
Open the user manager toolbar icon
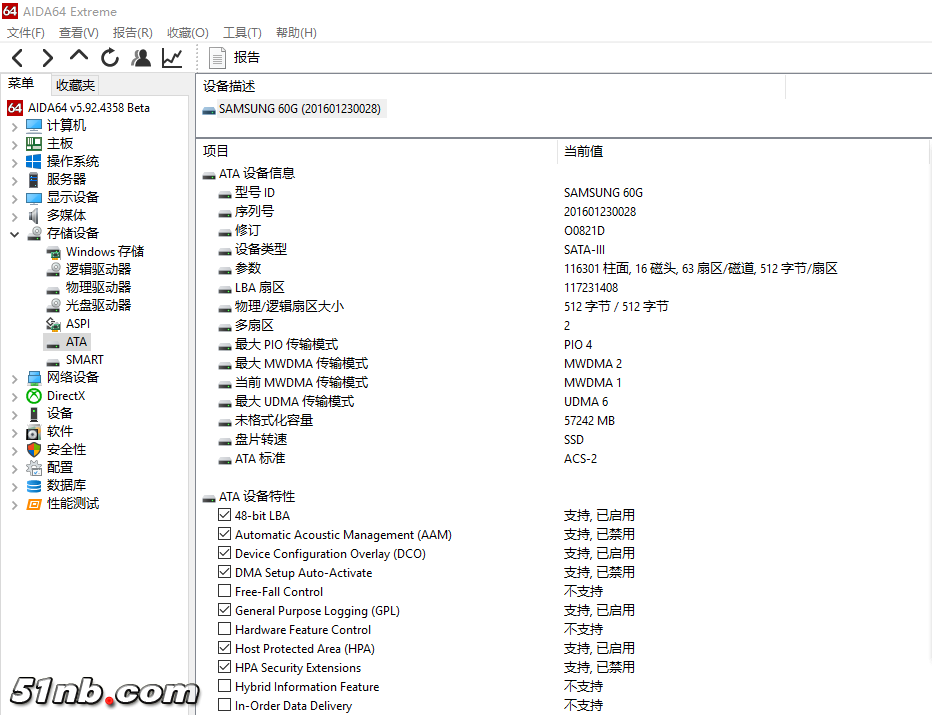tap(141, 58)
